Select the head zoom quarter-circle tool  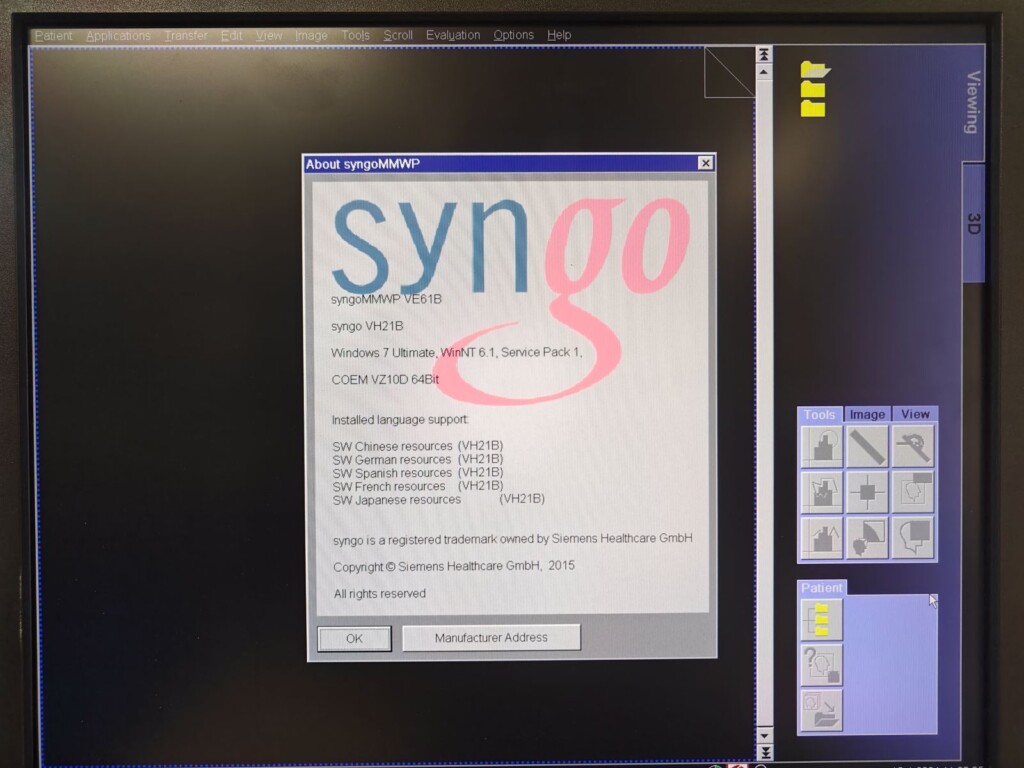867,537
